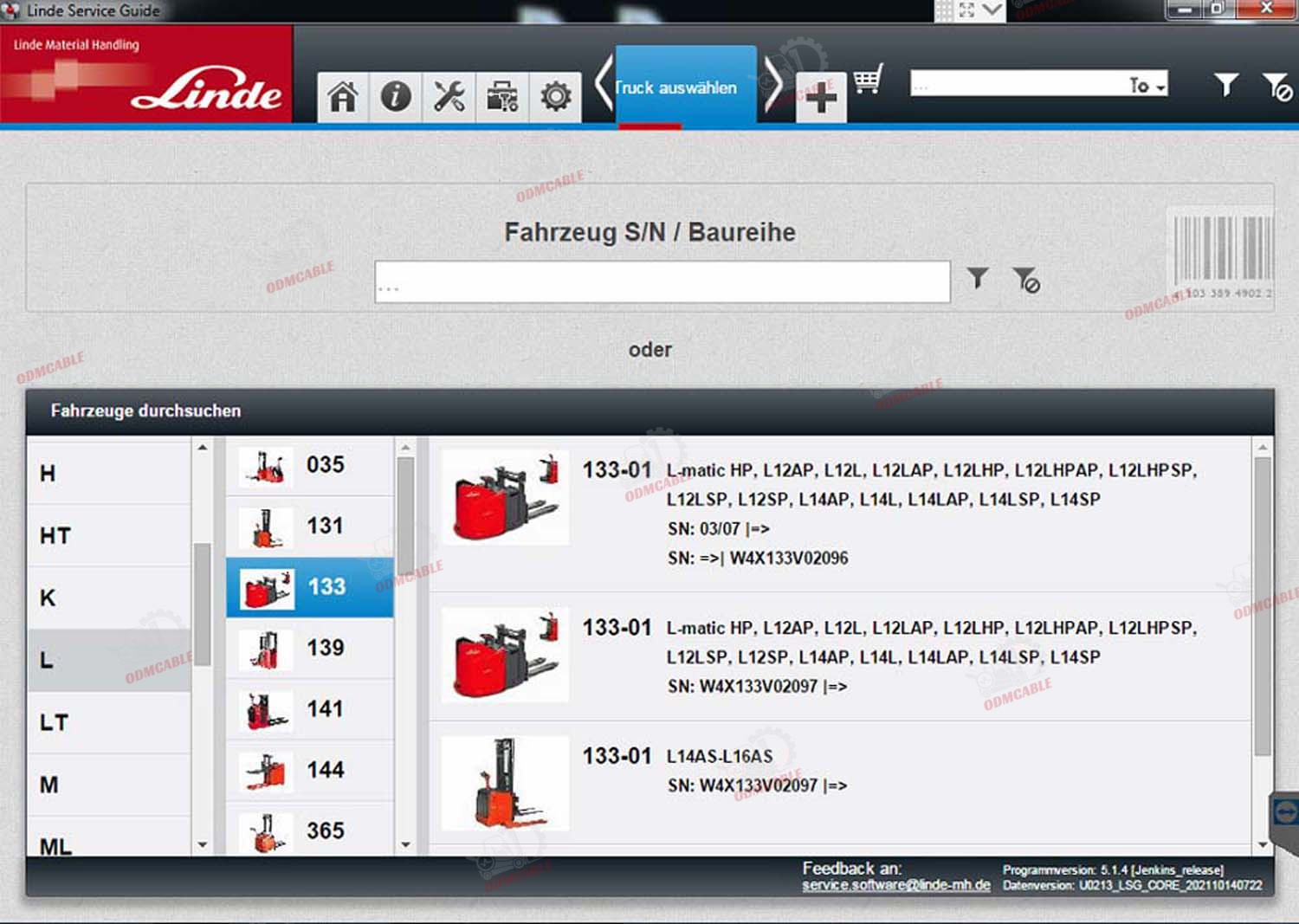This screenshot has width=1299, height=924.
Task: Select series 365 row
Action: tap(310, 830)
